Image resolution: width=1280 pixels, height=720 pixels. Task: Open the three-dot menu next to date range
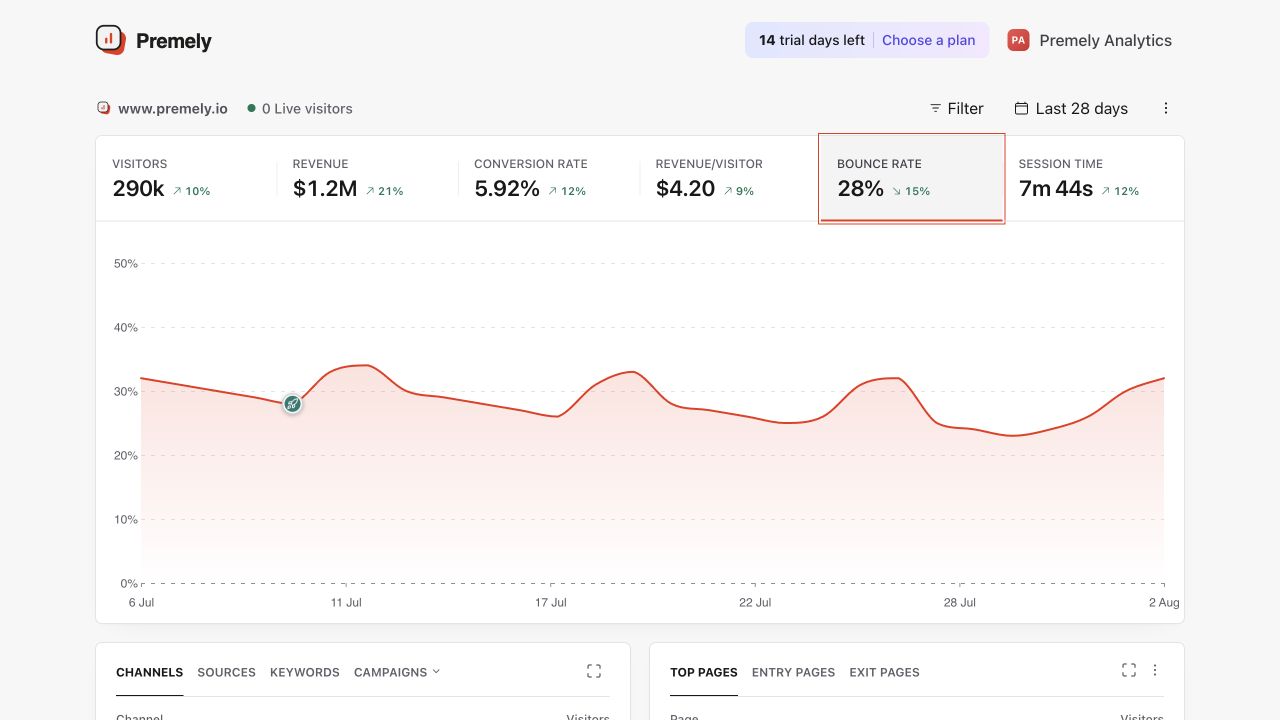coord(1166,108)
